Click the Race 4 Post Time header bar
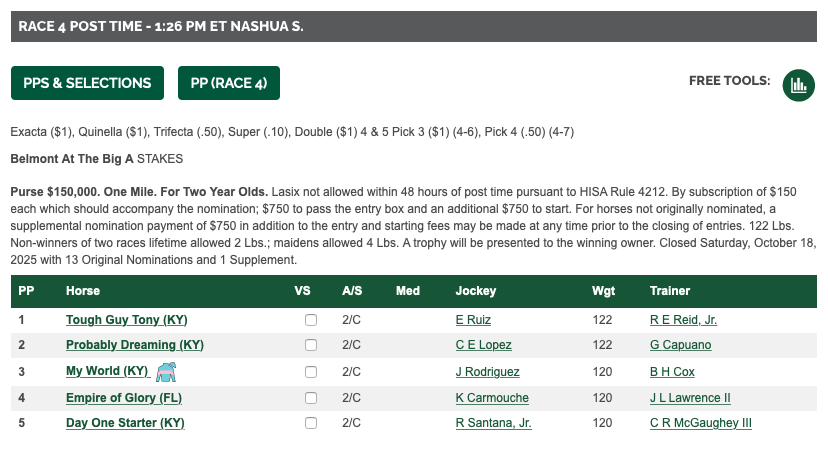This screenshot has width=828, height=452. (414, 27)
